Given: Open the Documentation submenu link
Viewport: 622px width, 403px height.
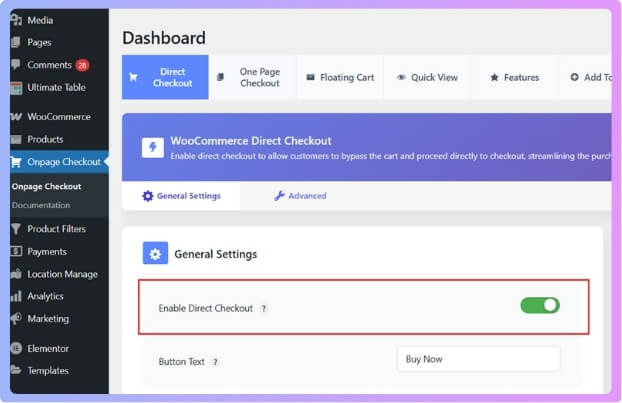Looking at the screenshot, I should tap(41, 205).
